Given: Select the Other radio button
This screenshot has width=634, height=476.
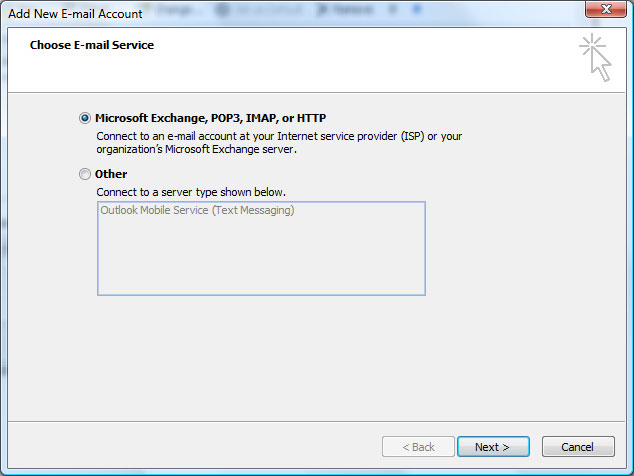Looking at the screenshot, I should click(x=85, y=174).
